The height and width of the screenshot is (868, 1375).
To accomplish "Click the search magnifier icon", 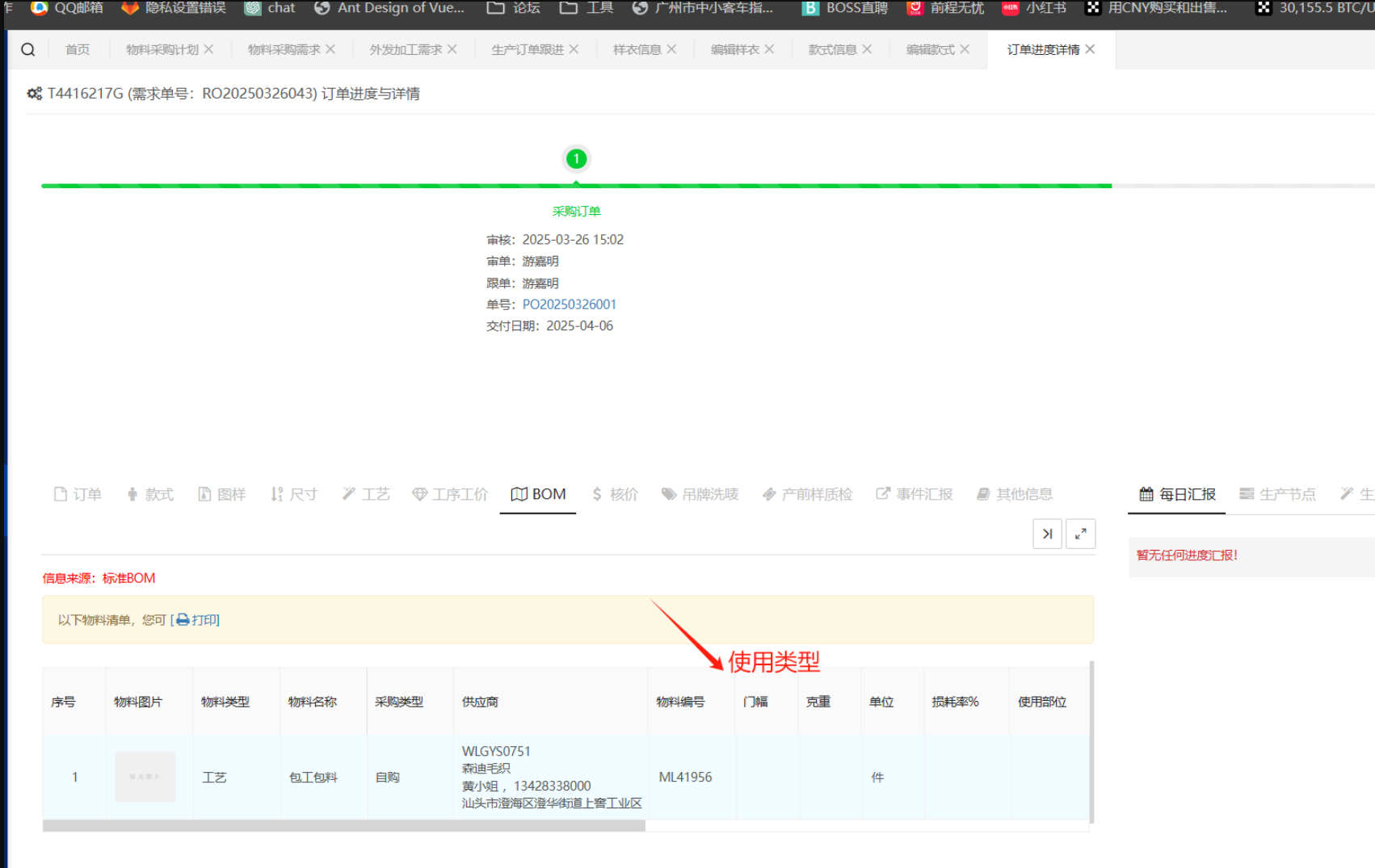I will pyautogui.click(x=28, y=50).
